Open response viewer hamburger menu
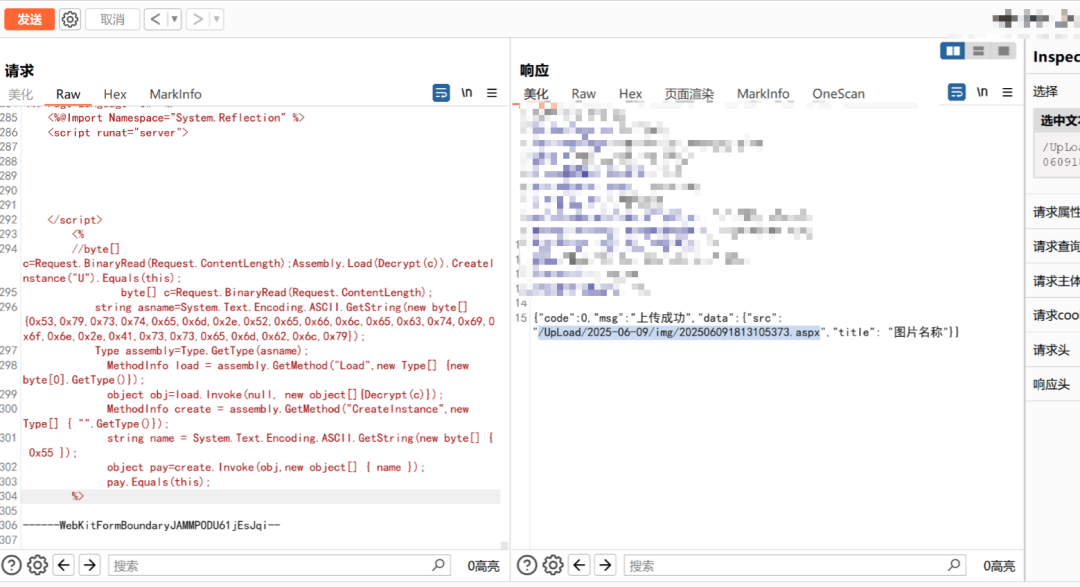The image size is (1080, 587). point(1007,92)
